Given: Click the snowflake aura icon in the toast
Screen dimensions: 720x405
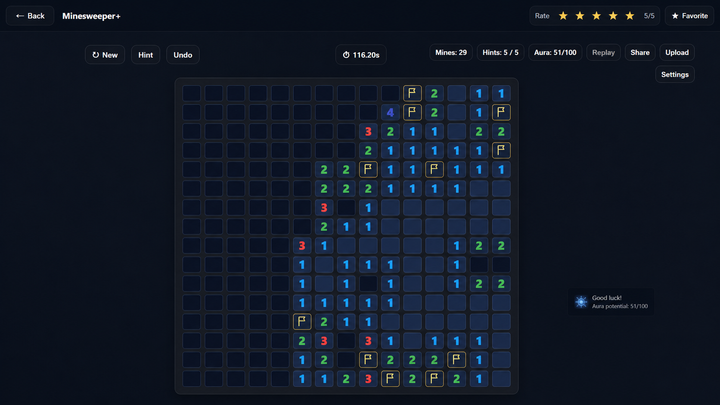Looking at the screenshot, I should point(581,302).
